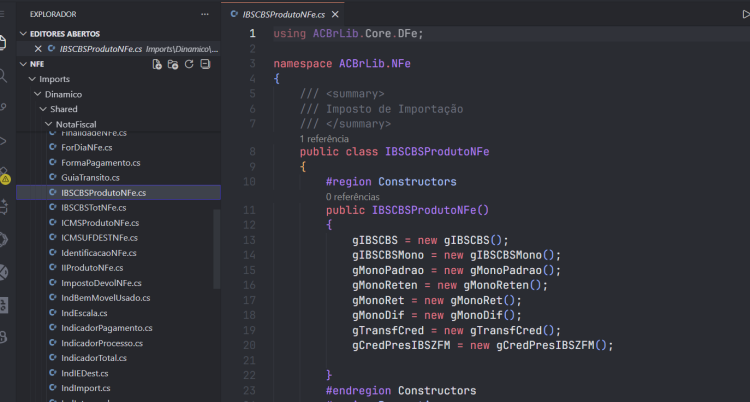This screenshot has width=750, height=402.
Task: Select IBSCBSProdutoNFe.cs entry in open editors
Action: (x=119, y=49)
